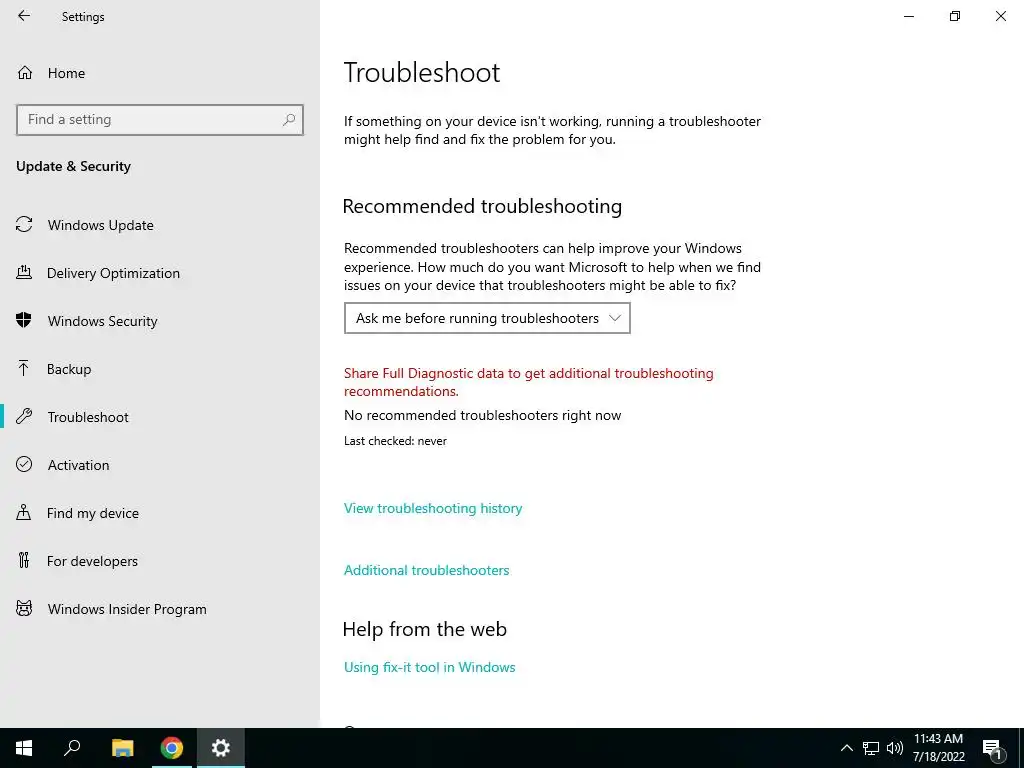Click the Find a setting search field
Screen dimensions: 1024x768
(x=160, y=120)
